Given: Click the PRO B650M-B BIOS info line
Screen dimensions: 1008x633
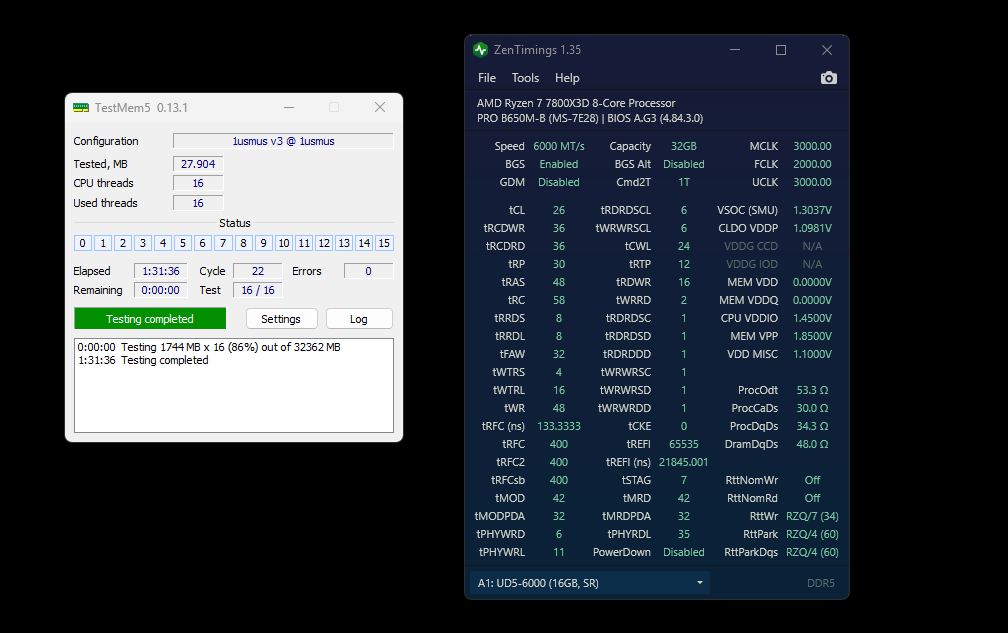Looking at the screenshot, I should click(590, 118).
